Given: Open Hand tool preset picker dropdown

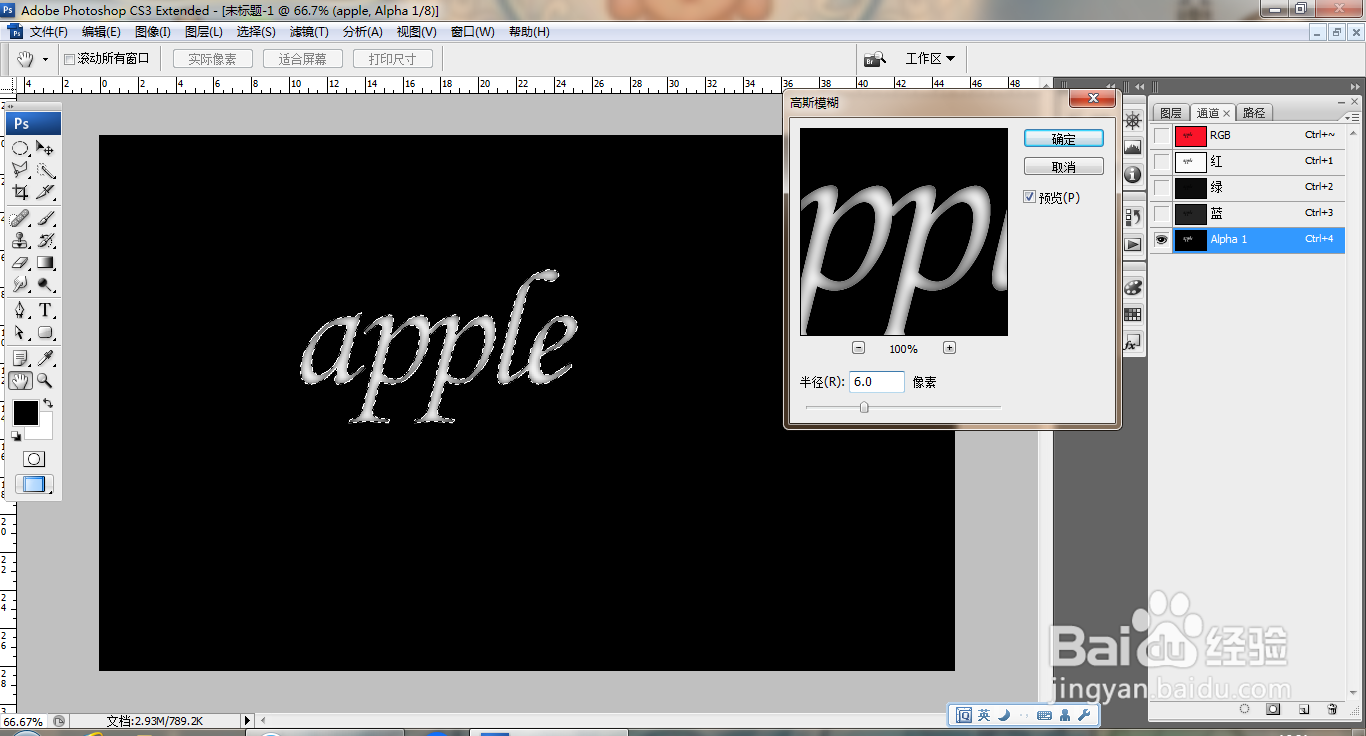Looking at the screenshot, I should click(45, 60).
